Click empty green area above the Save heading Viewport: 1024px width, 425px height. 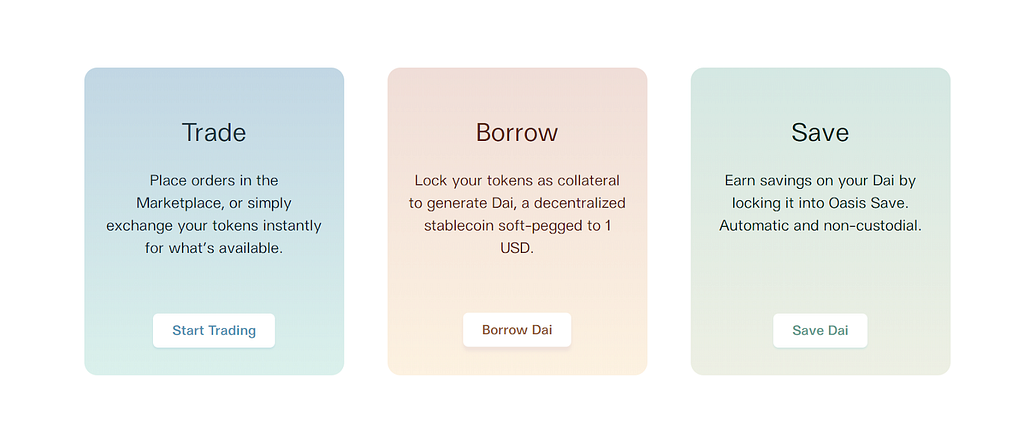point(820,93)
